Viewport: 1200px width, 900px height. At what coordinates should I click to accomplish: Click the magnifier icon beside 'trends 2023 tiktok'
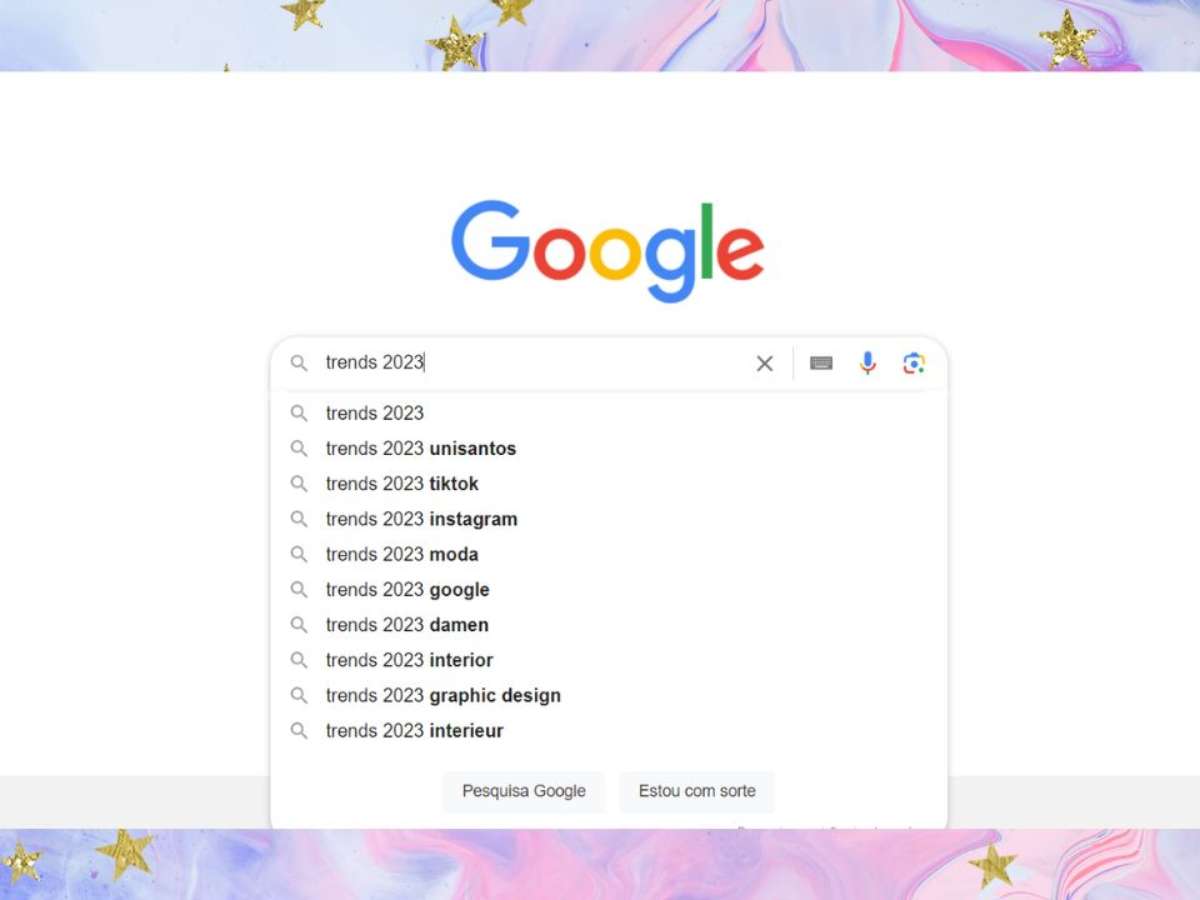299,484
